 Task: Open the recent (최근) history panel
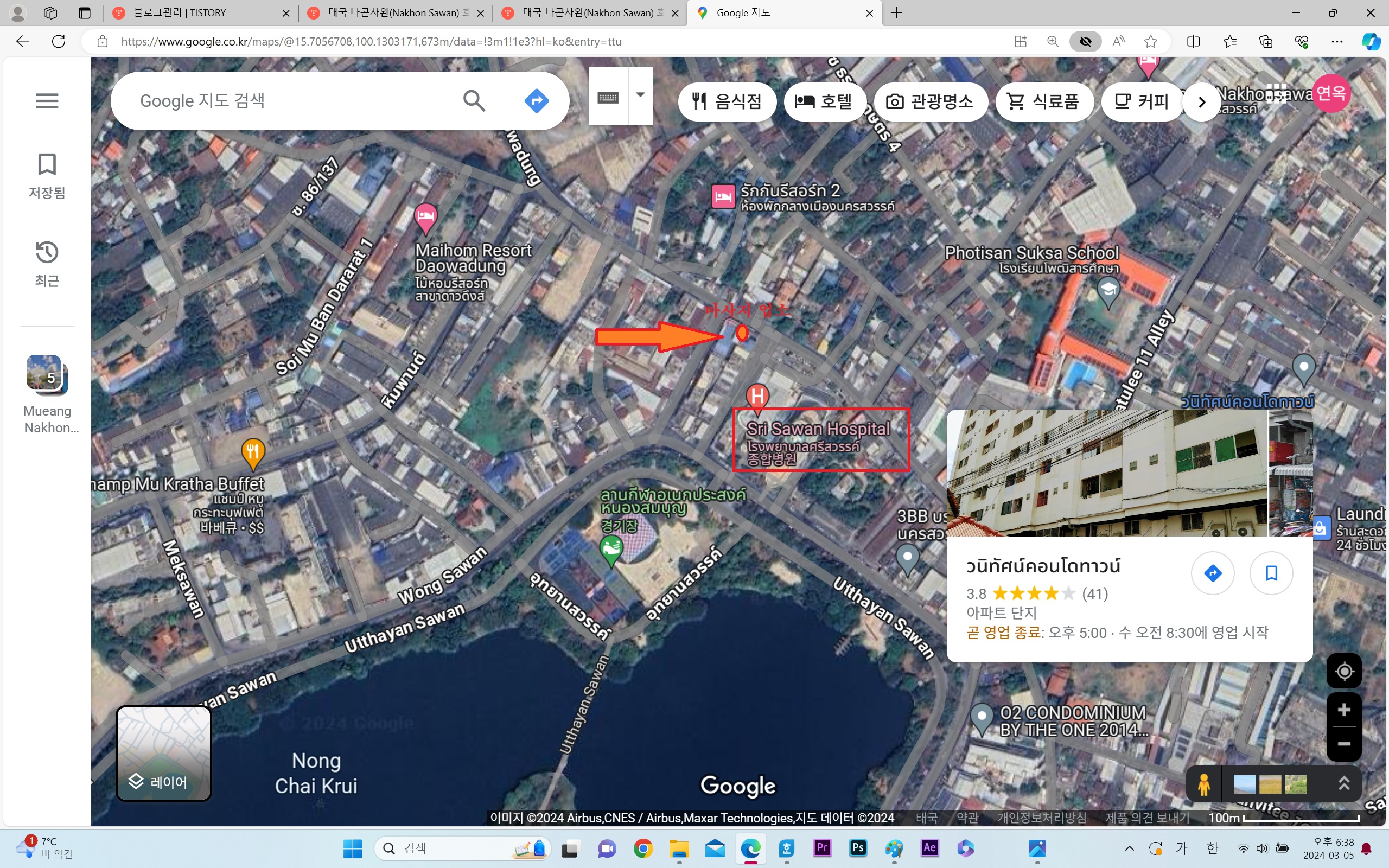tap(47, 264)
